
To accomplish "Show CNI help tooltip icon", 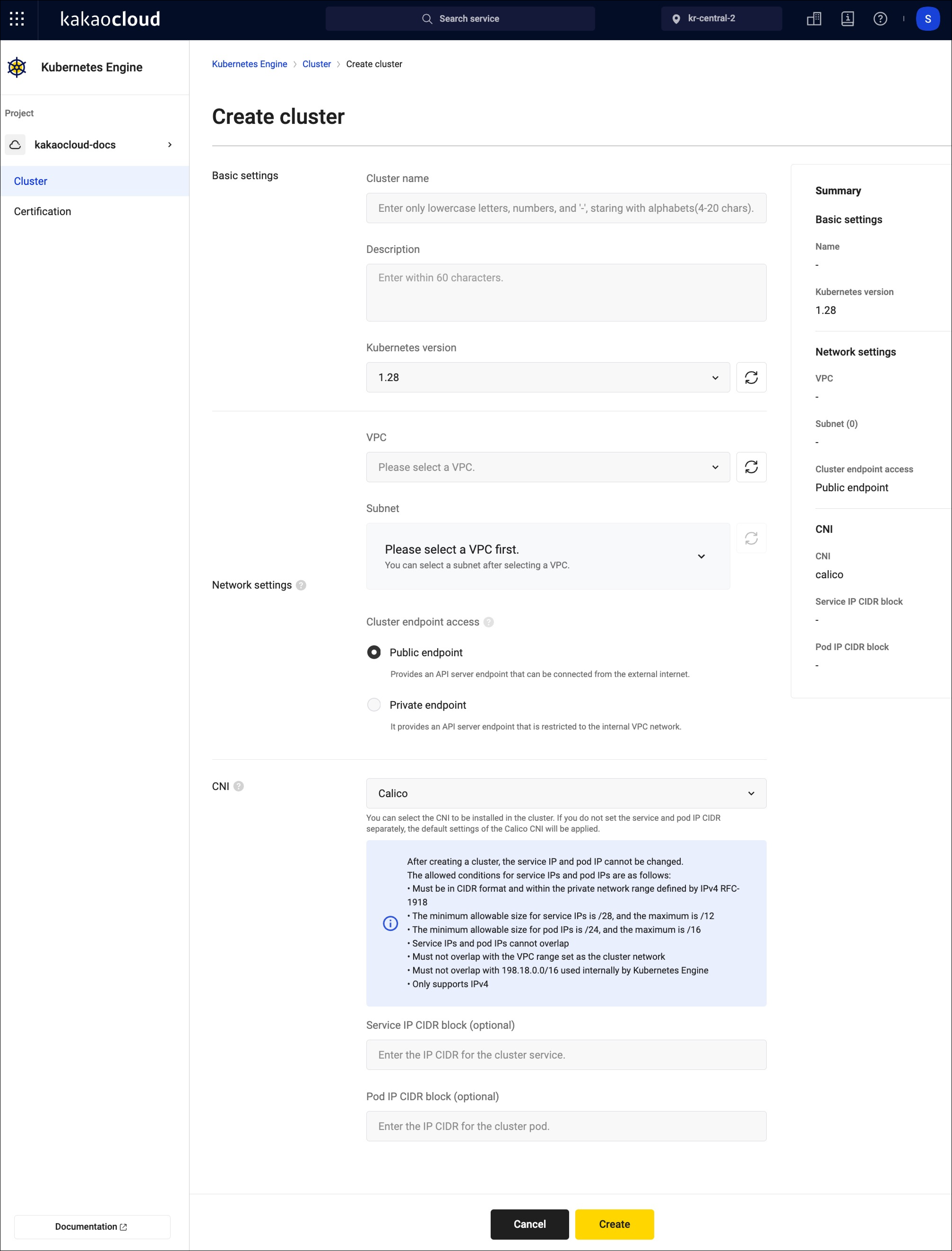I will (238, 786).
